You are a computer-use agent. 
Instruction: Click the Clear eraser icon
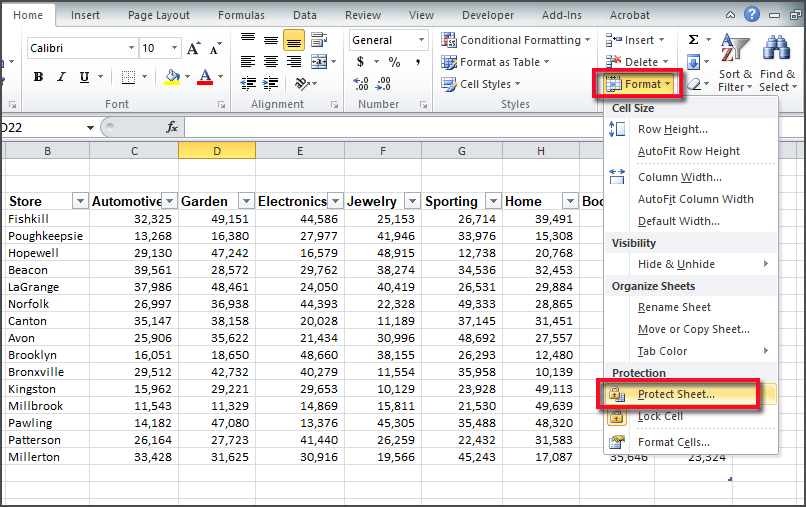tap(693, 84)
